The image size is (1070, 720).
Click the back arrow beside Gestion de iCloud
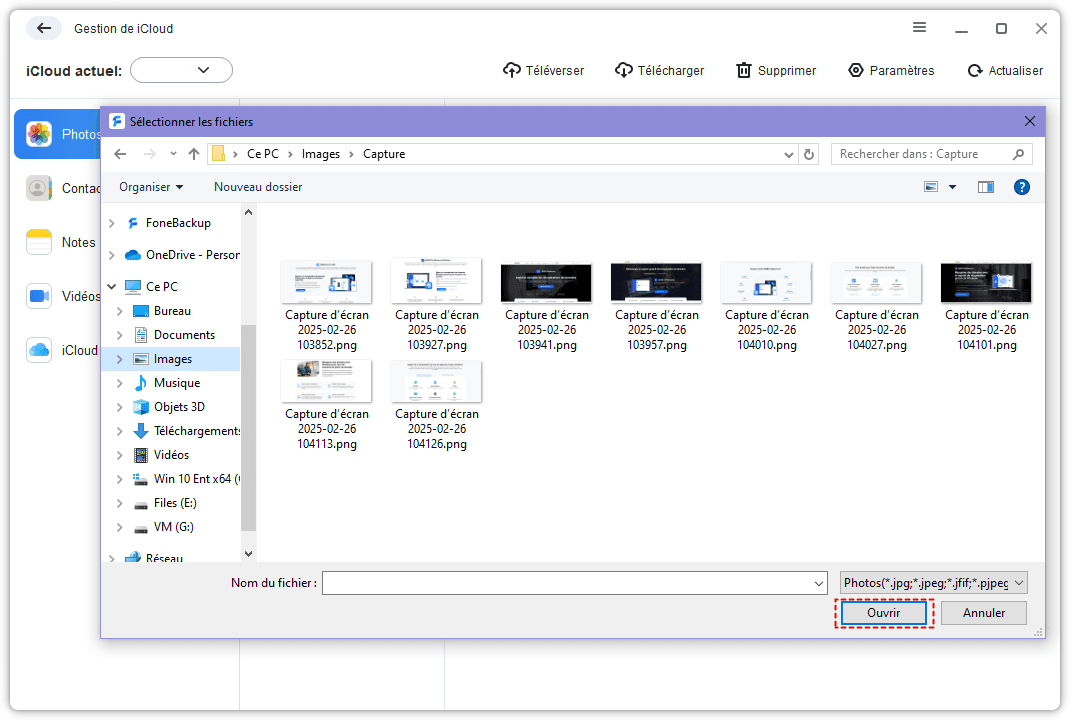44,28
